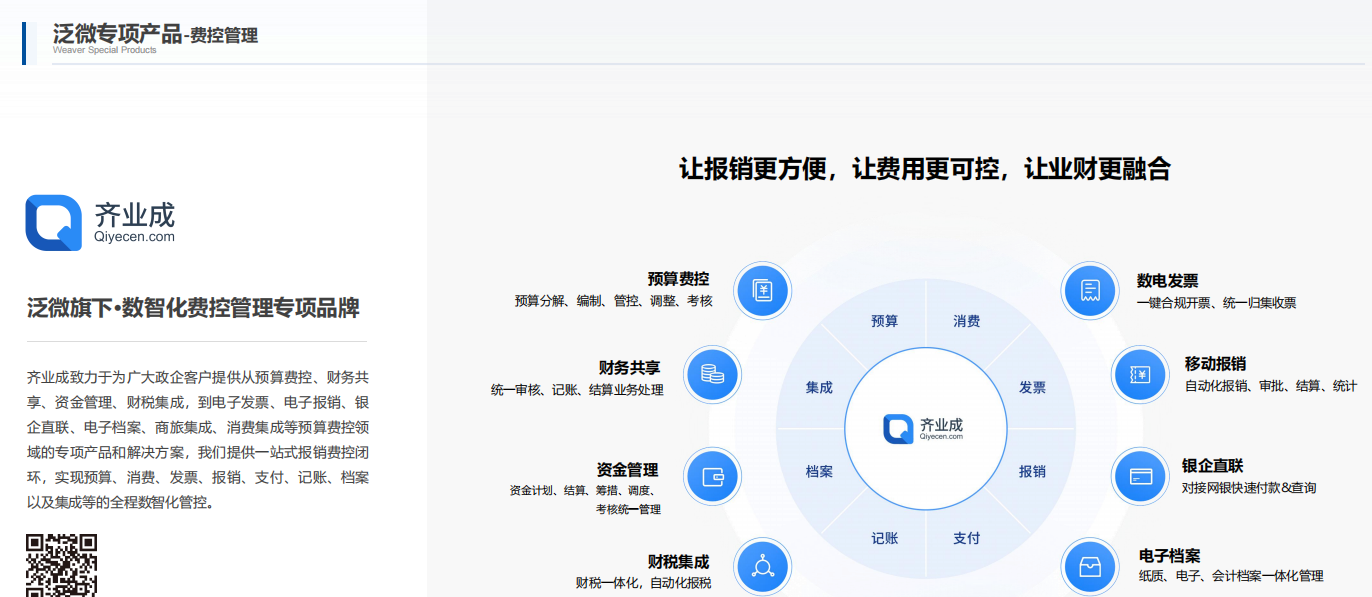
Task: Click the 数电发票 invoice icon
Action: tap(1089, 290)
